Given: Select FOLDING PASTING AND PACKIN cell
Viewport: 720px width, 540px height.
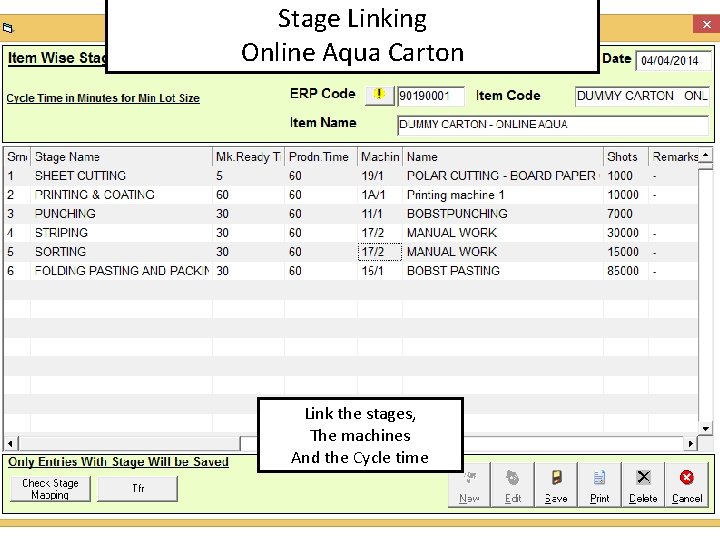Looking at the screenshot, I should pos(121,270).
